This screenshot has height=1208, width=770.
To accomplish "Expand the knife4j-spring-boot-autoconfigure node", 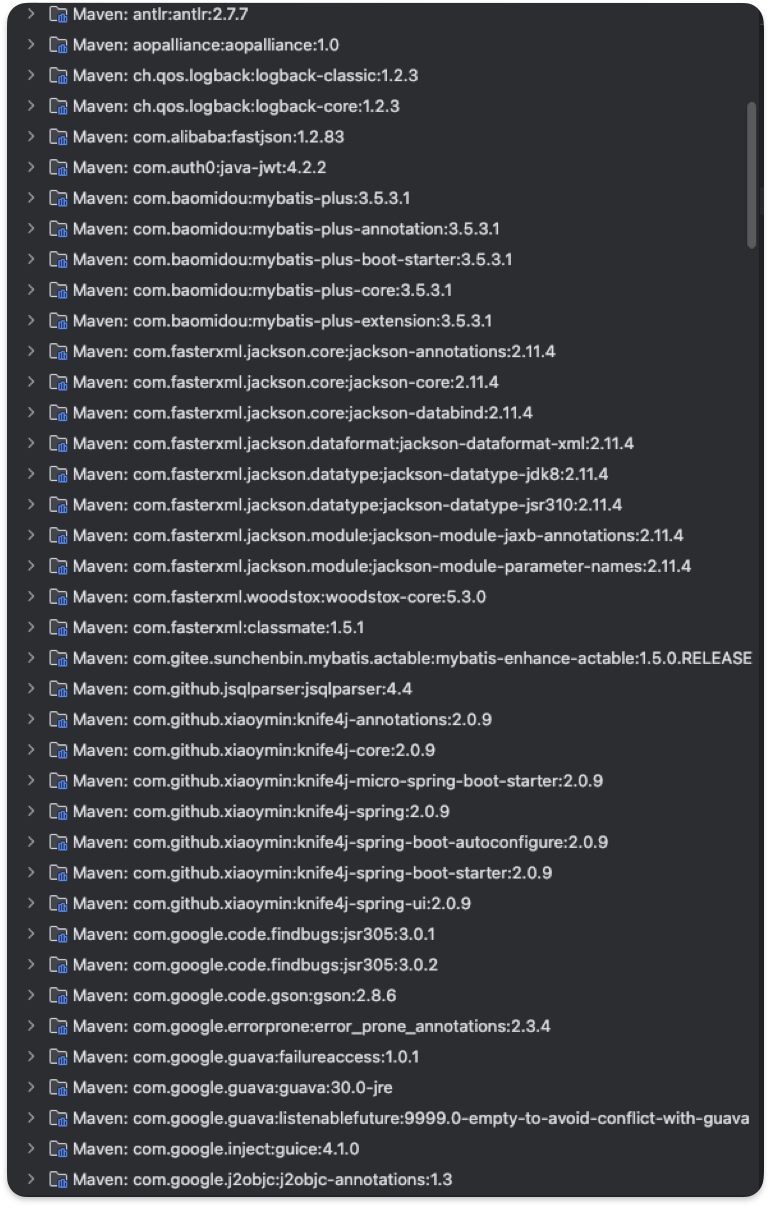I will (31, 842).
